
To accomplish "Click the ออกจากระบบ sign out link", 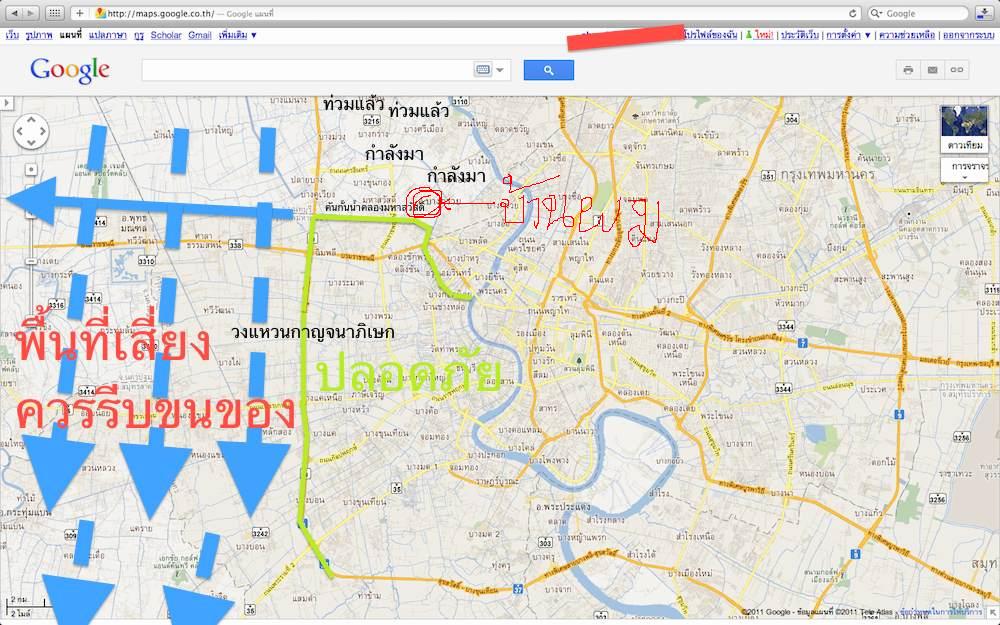I will pos(968,35).
